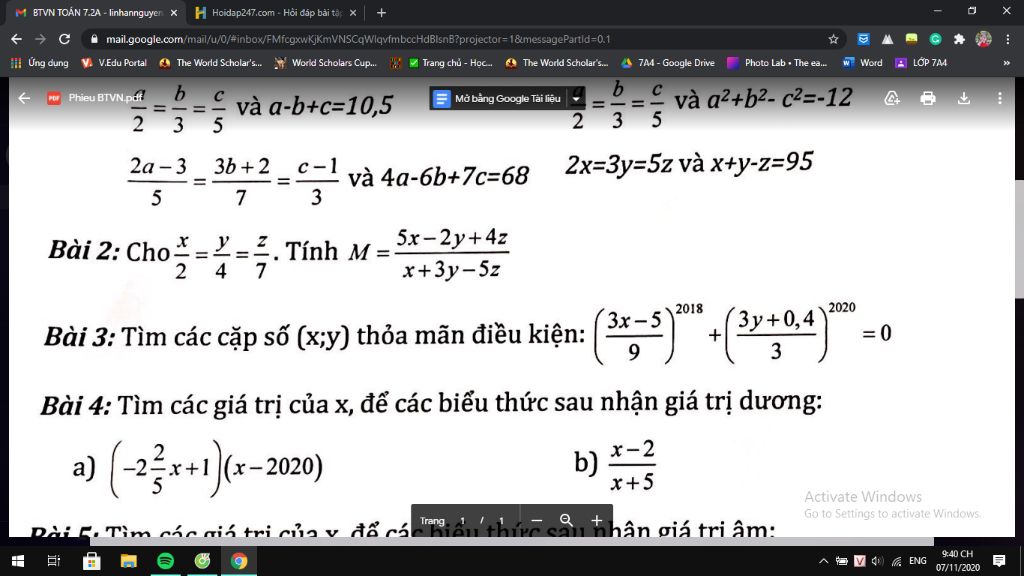
Task: Close the Hoidap247.com tab
Action: click(353, 12)
